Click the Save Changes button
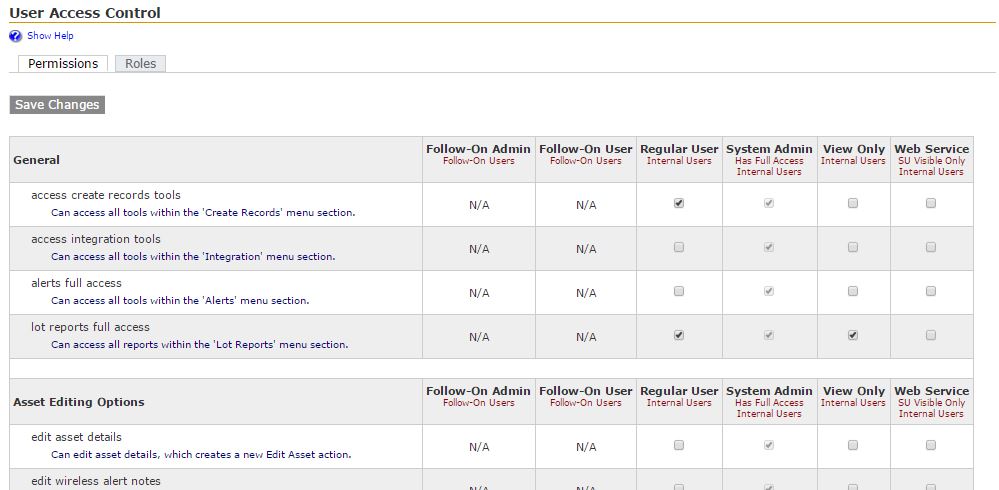This screenshot has width=999, height=490. 57,104
